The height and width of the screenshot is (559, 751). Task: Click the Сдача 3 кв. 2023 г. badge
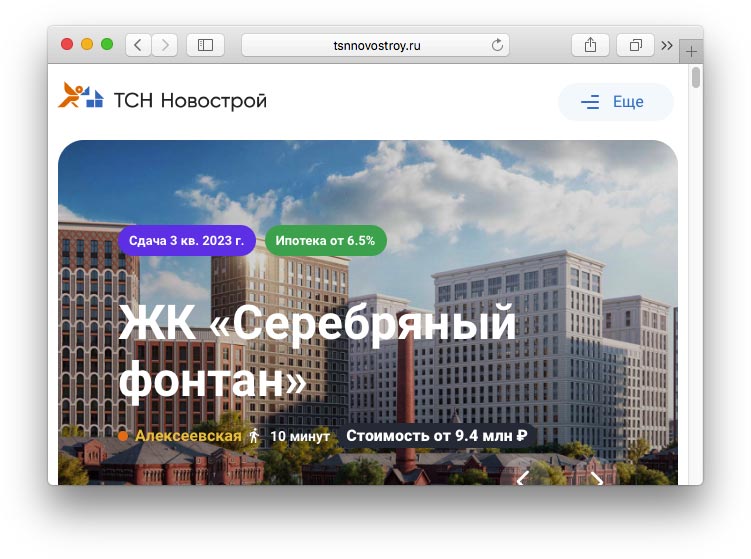[x=186, y=240]
